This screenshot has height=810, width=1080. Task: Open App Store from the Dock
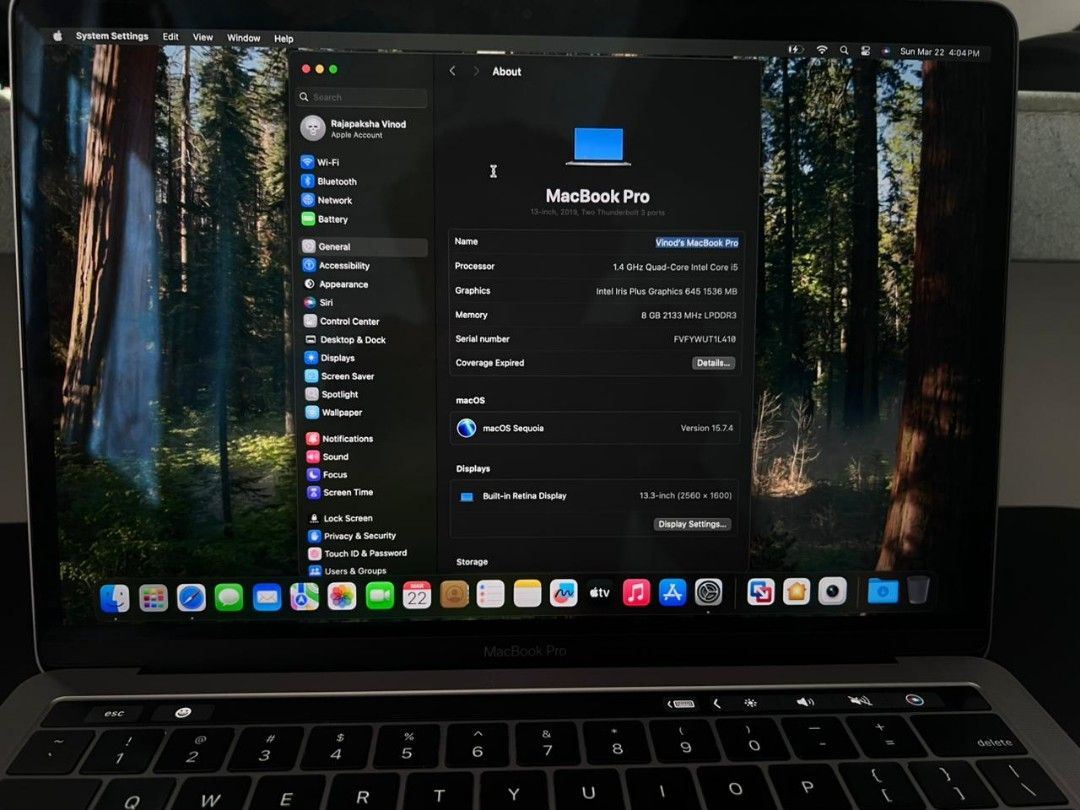click(672, 592)
